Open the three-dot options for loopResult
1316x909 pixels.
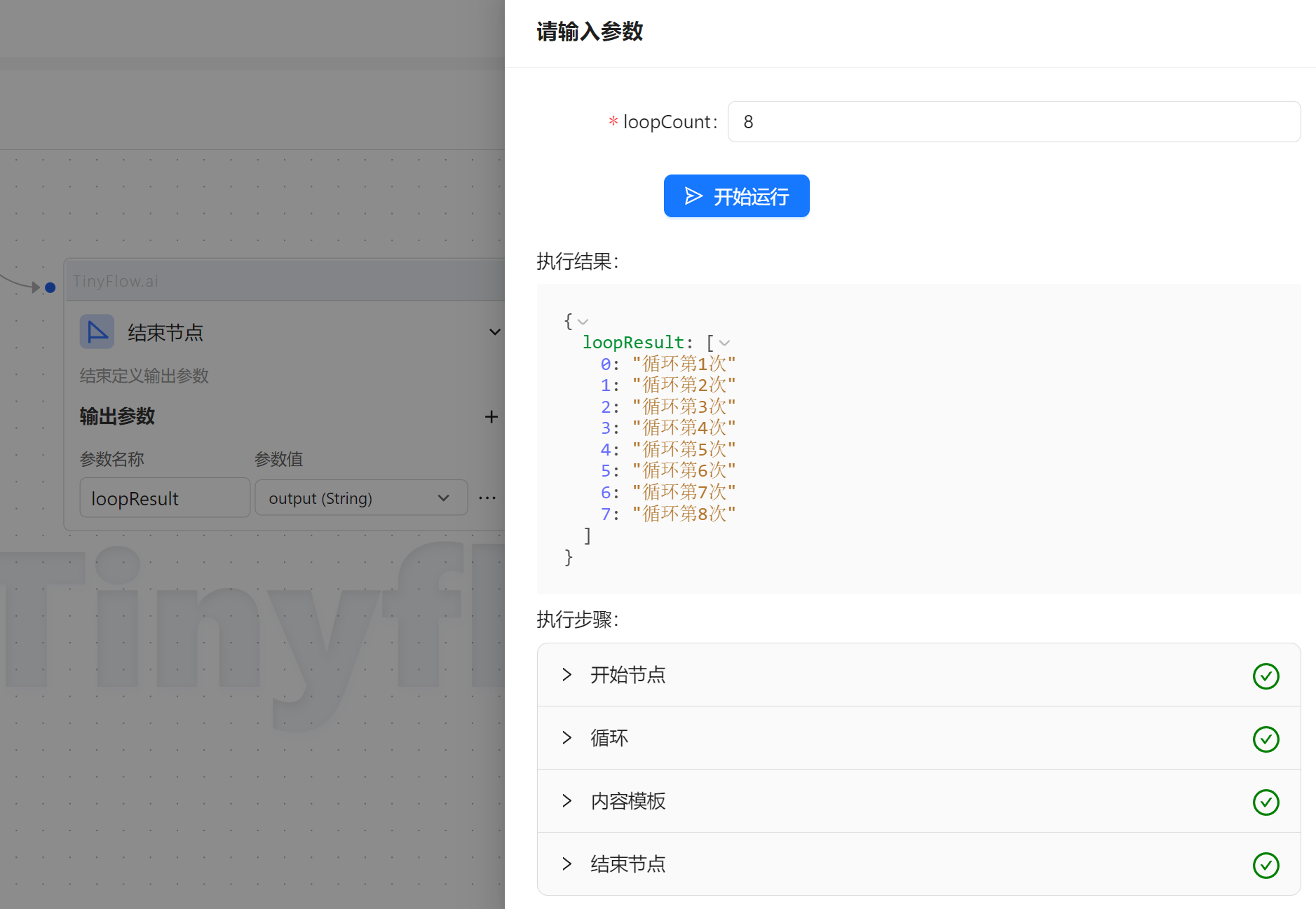coord(487,498)
